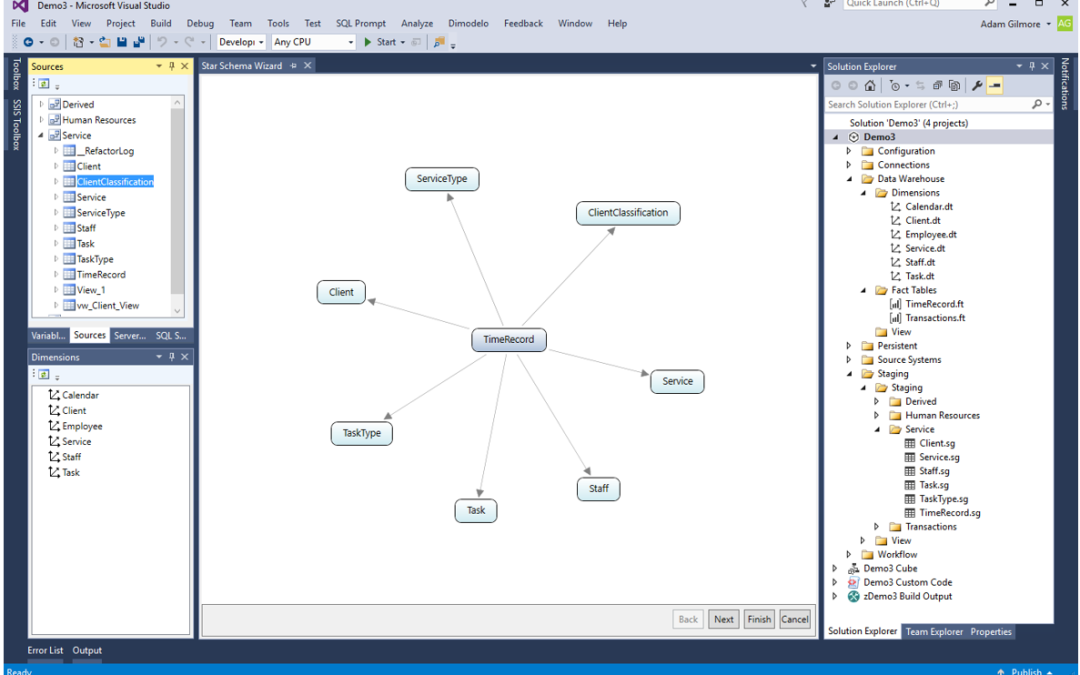Viewport: 1080px width, 675px height.
Task: Click the Sources tree vertical scrollbar
Action: pyautogui.click(x=178, y=200)
